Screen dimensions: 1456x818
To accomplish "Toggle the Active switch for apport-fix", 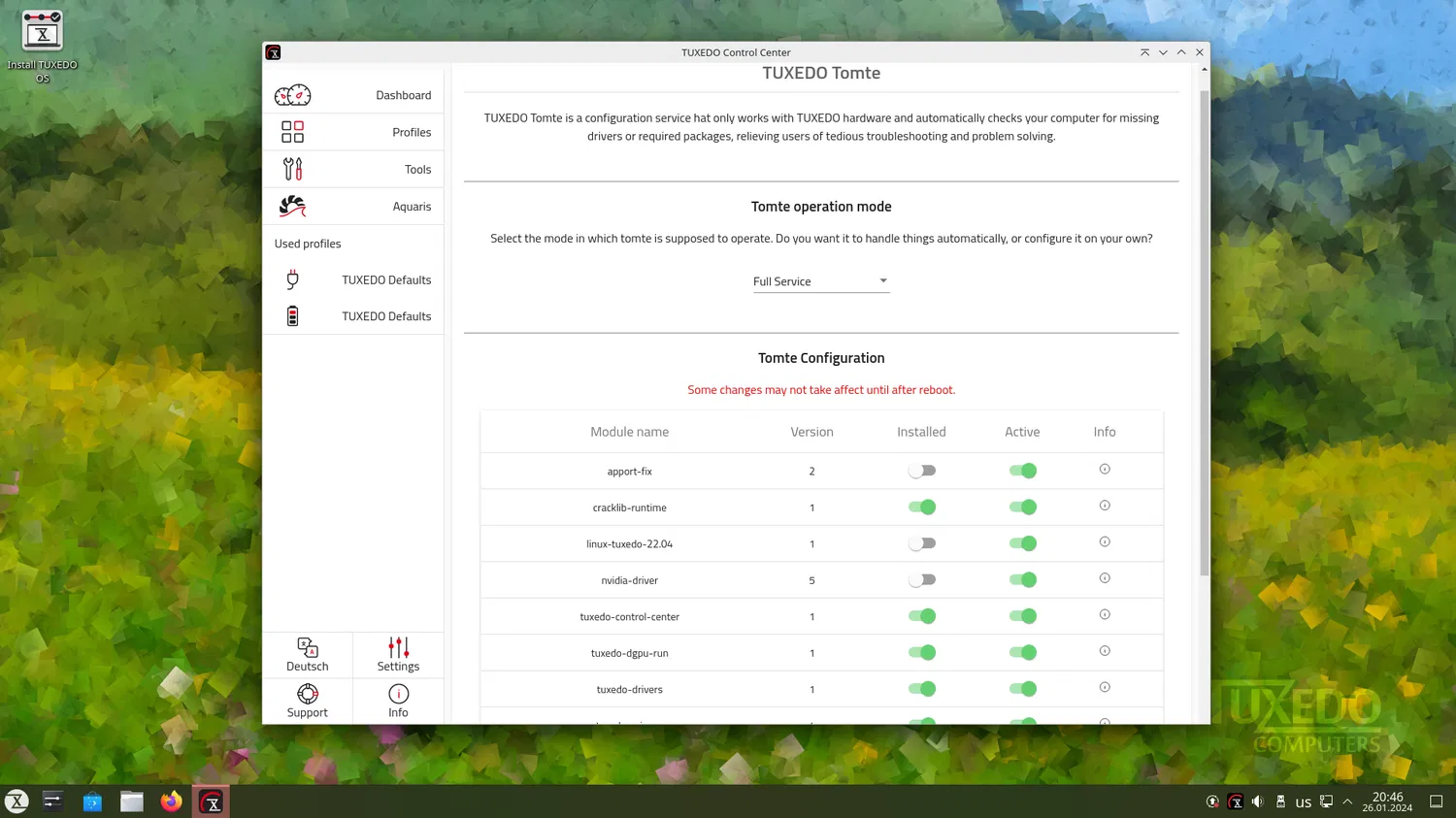I will [1023, 471].
